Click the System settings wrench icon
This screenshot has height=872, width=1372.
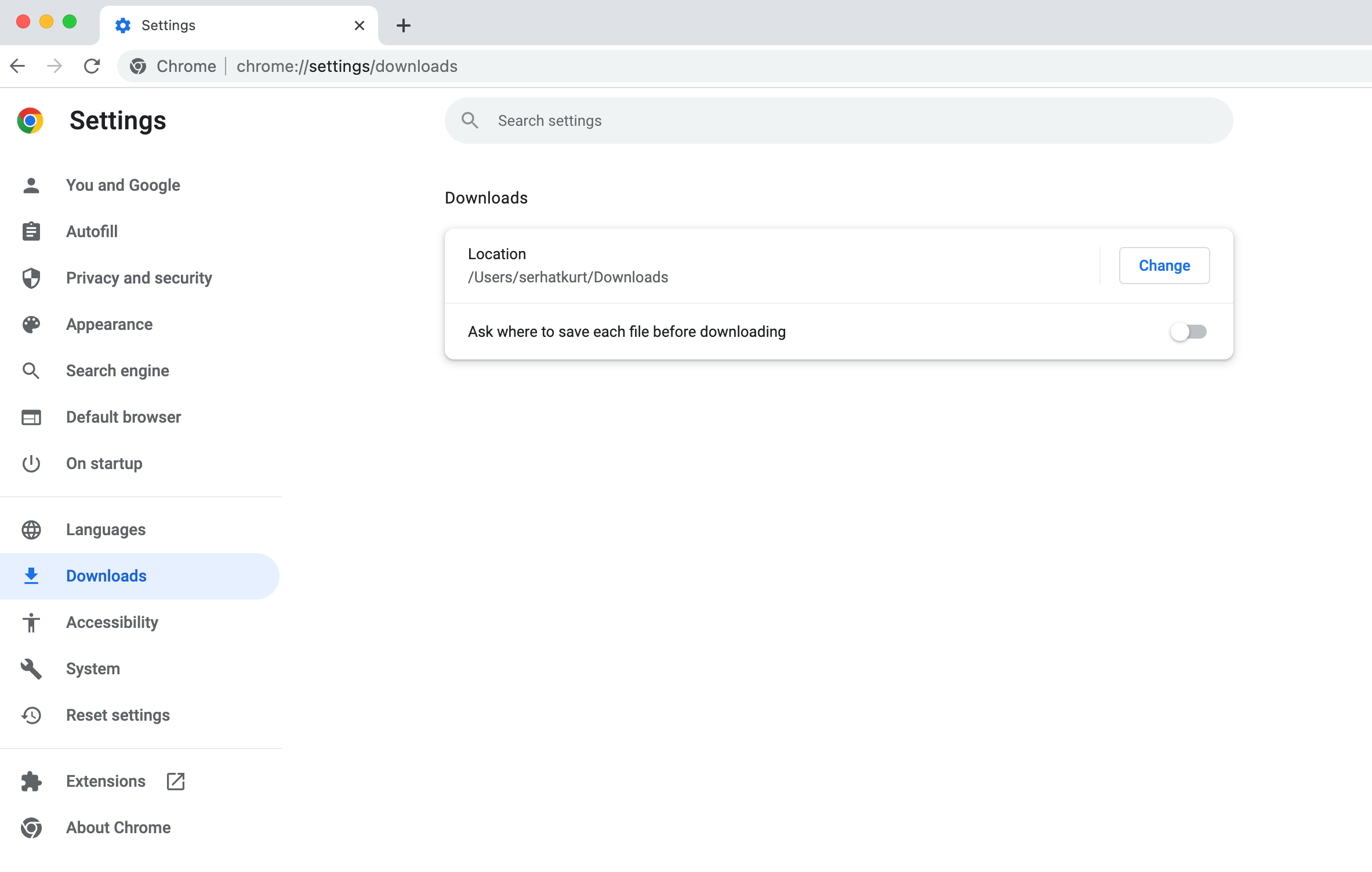(31, 668)
